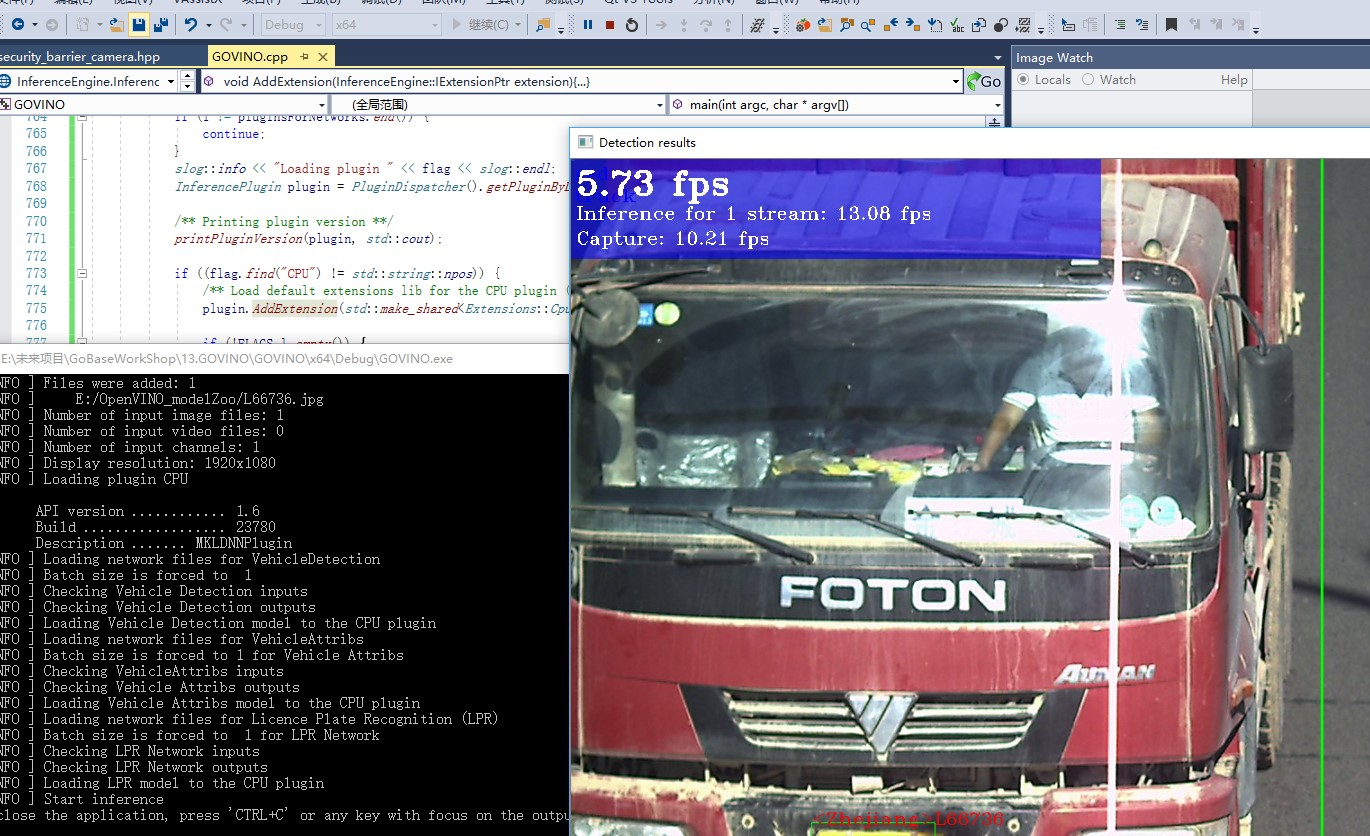Click VAssistX previous-scope arrow icon

click(x=891, y=24)
